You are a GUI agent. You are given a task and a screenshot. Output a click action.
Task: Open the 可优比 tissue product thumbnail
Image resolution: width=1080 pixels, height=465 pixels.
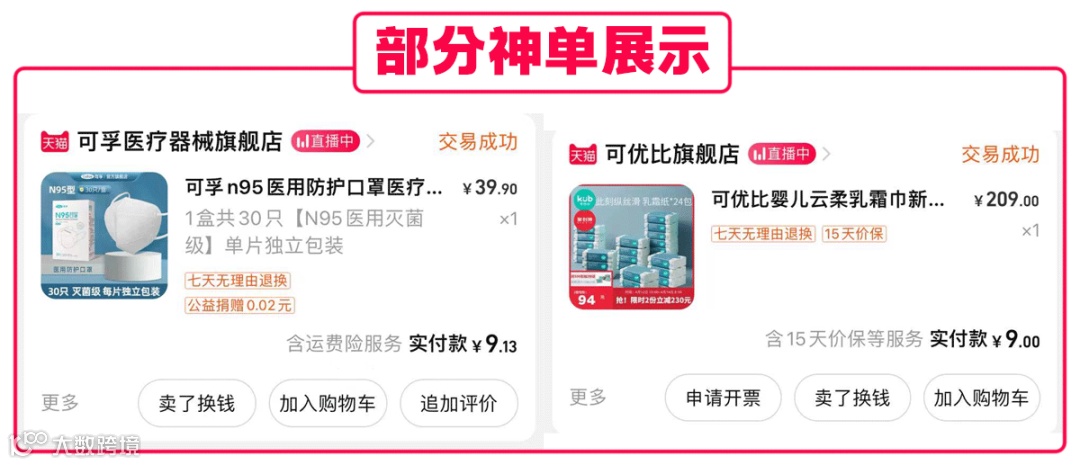(x=632, y=247)
